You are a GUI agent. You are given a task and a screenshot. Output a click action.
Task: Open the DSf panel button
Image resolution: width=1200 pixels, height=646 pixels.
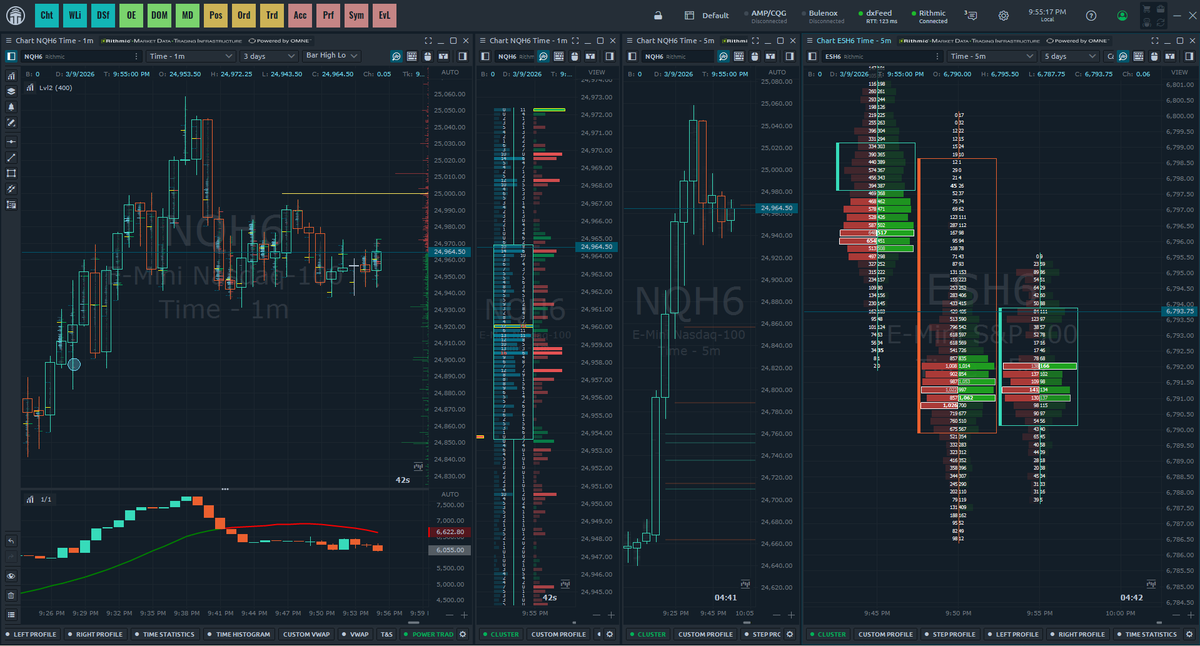pos(103,16)
